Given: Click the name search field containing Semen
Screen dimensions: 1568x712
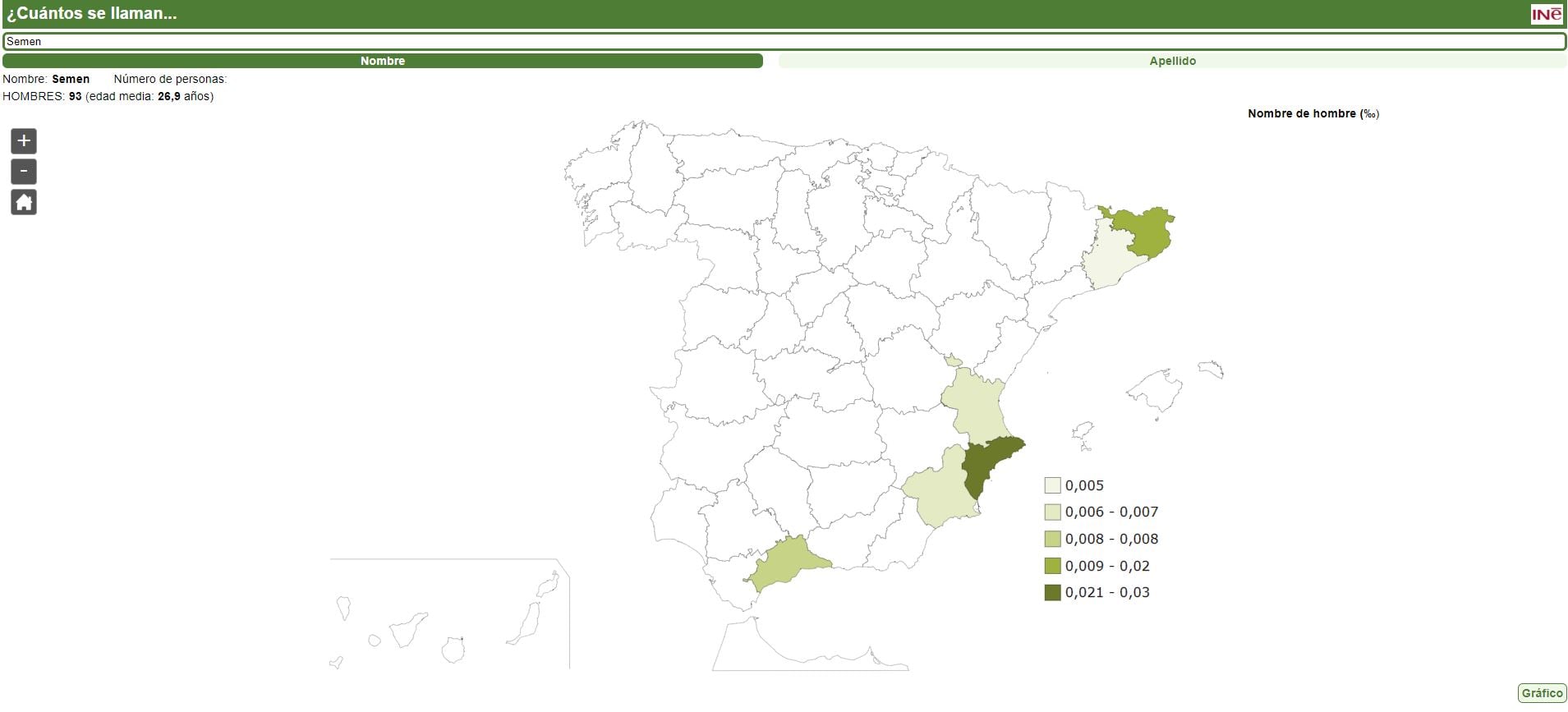Looking at the screenshot, I should (x=784, y=41).
